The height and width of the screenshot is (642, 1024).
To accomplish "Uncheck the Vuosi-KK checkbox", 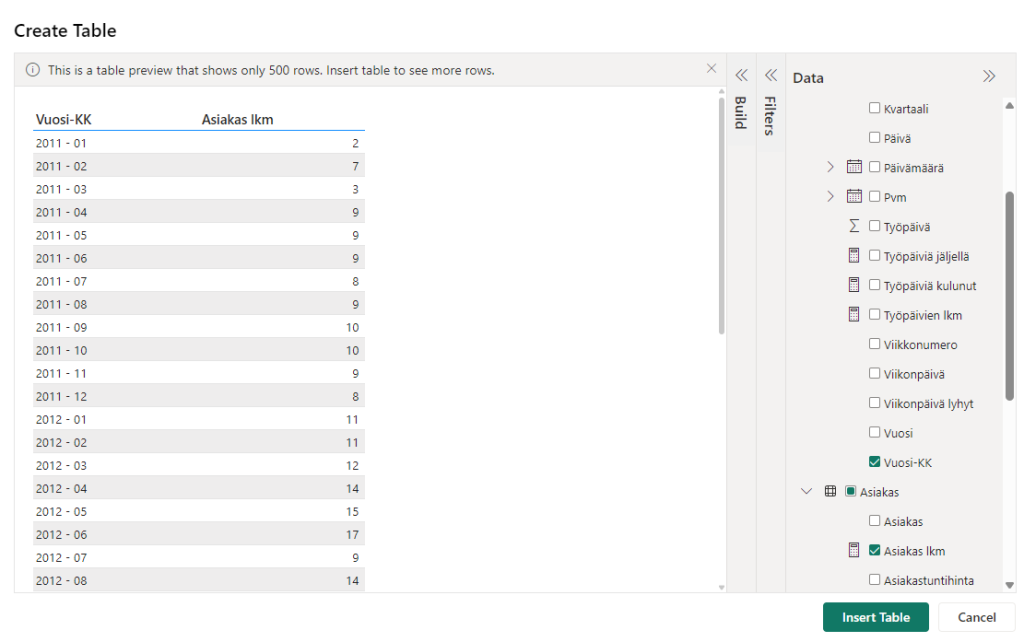I will click(874, 462).
